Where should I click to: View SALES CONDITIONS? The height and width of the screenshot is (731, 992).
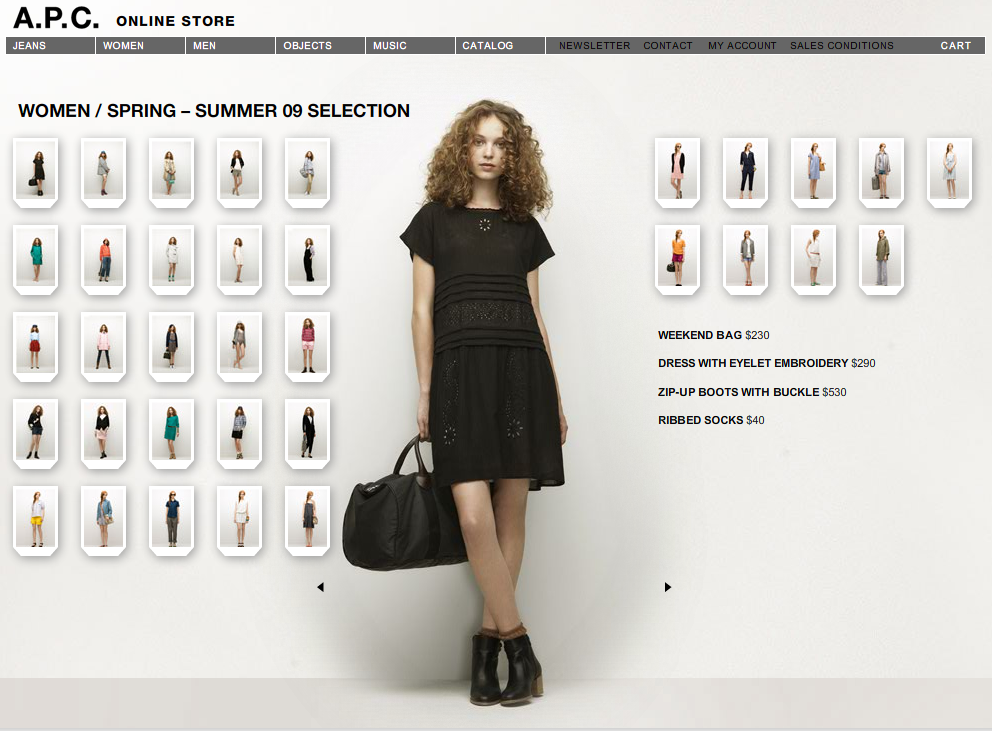coord(841,46)
